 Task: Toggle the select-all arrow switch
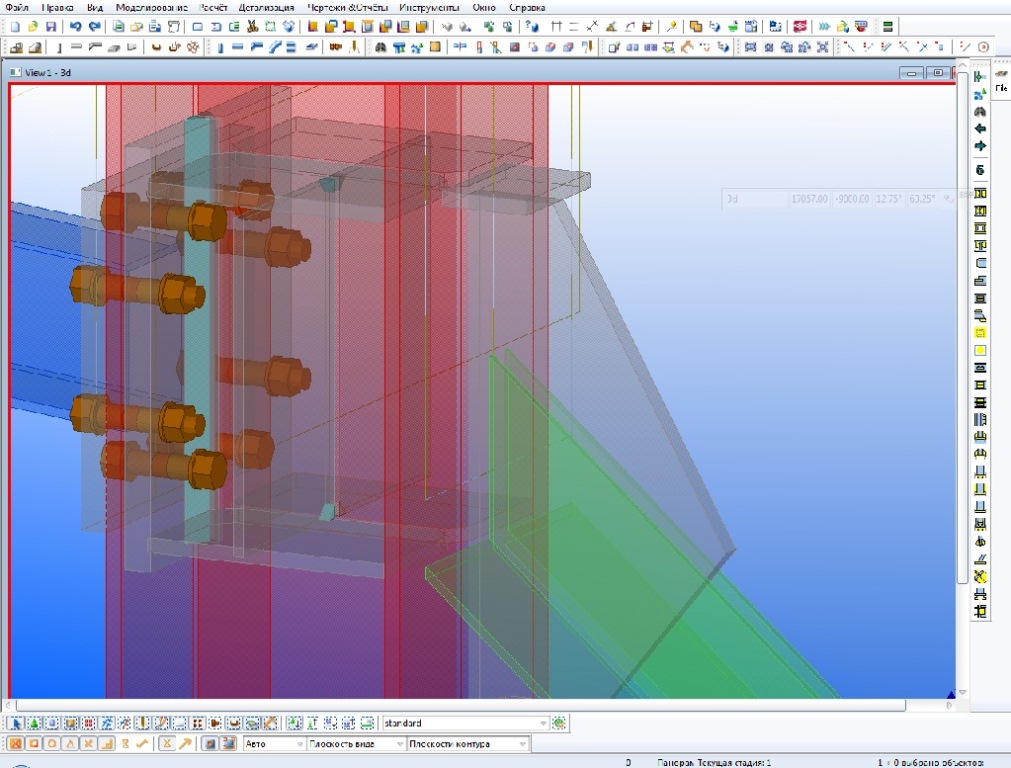click(x=14, y=723)
